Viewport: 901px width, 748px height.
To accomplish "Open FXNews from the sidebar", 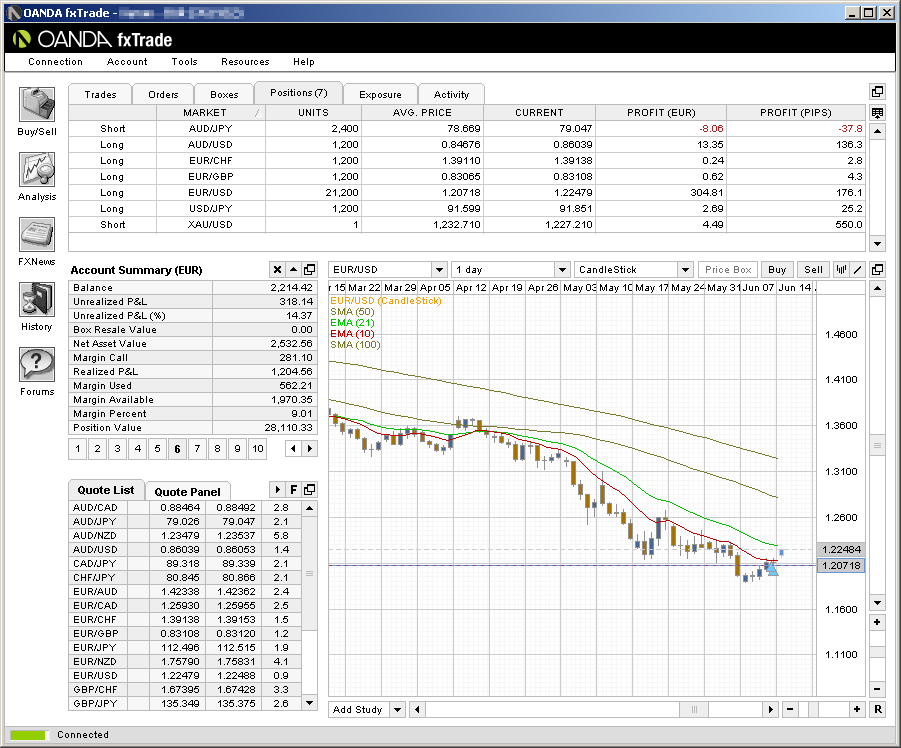I will 37,235.
